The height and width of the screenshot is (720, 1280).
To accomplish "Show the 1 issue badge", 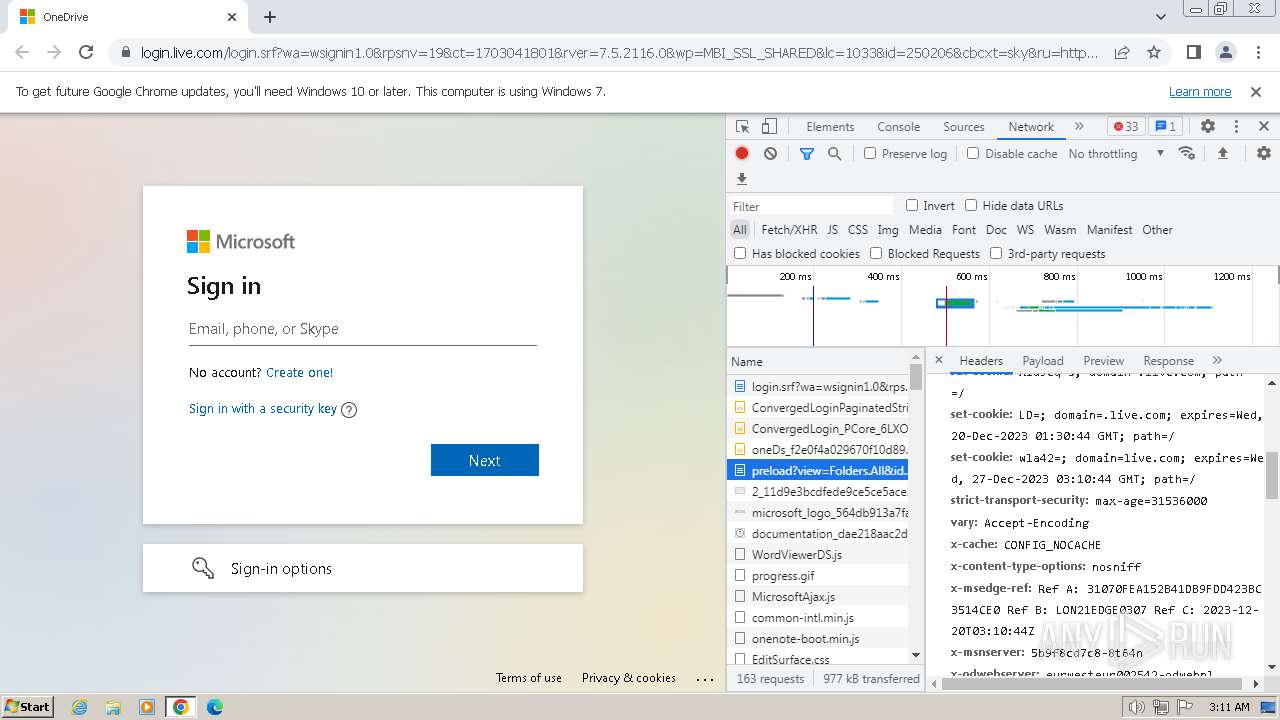I will click(x=1165, y=127).
